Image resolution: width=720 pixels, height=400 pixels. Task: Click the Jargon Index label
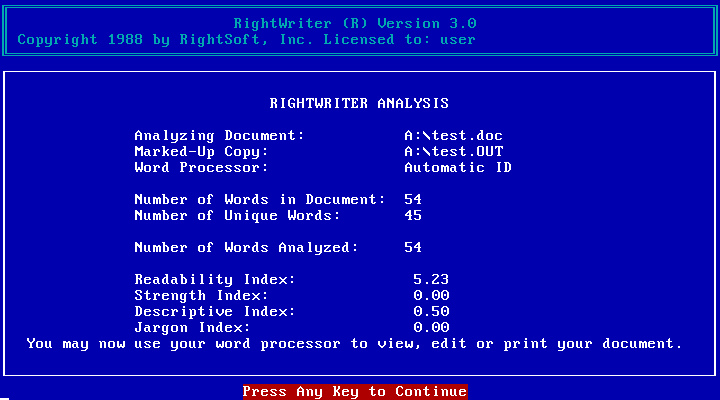(192, 328)
